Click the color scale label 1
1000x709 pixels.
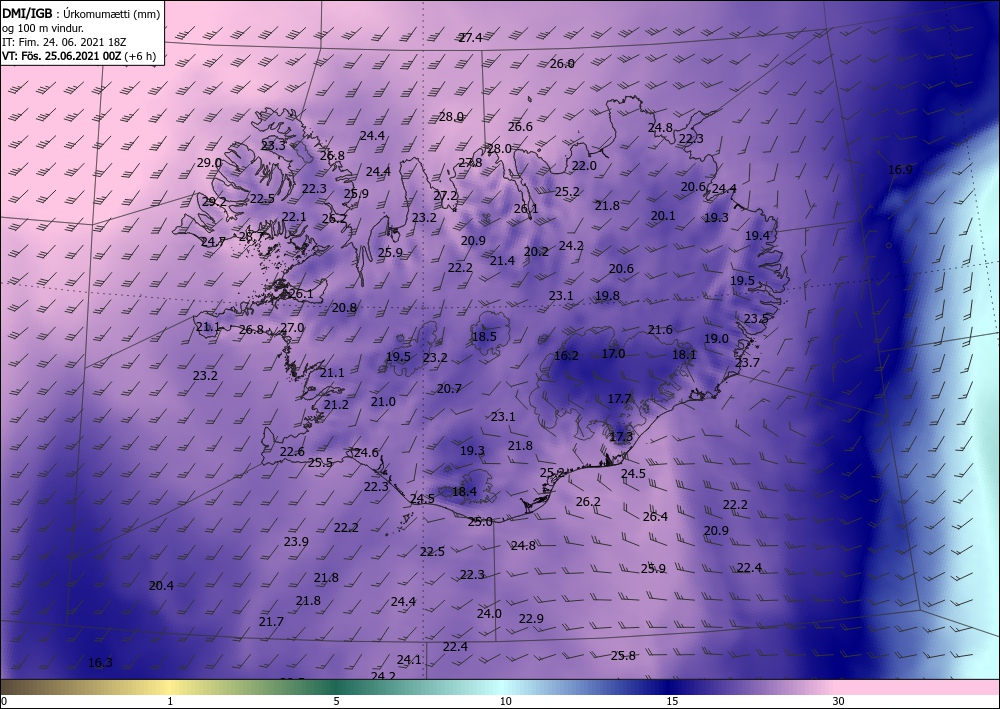(x=170, y=701)
